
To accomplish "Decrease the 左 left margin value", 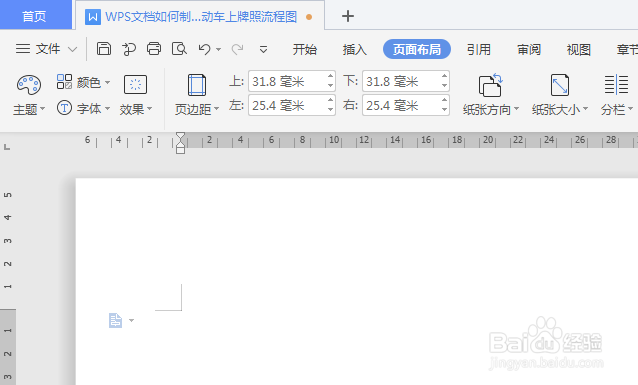I will [x=330, y=110].
